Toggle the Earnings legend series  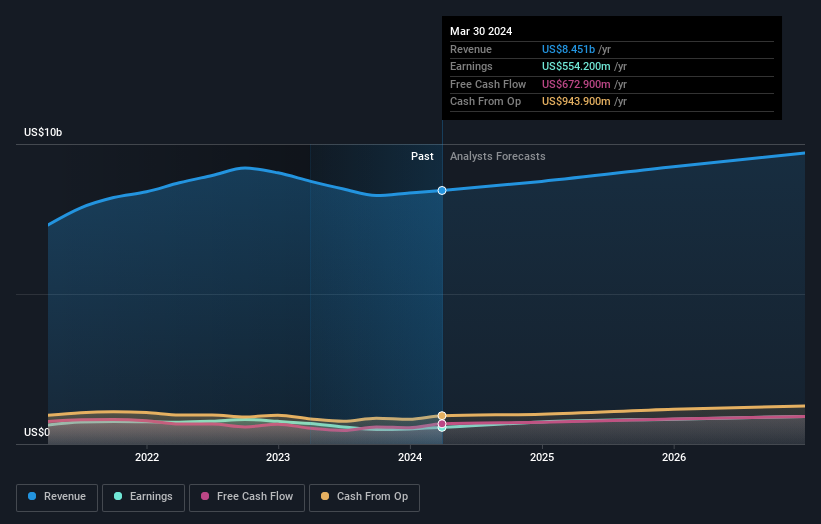coord(143,497)
